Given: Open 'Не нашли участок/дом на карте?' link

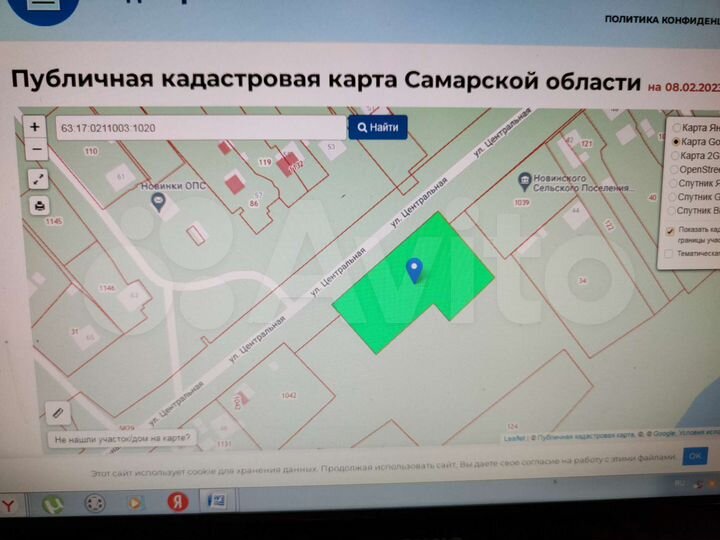Looking at the screenshot, I should tap(124, 438).
